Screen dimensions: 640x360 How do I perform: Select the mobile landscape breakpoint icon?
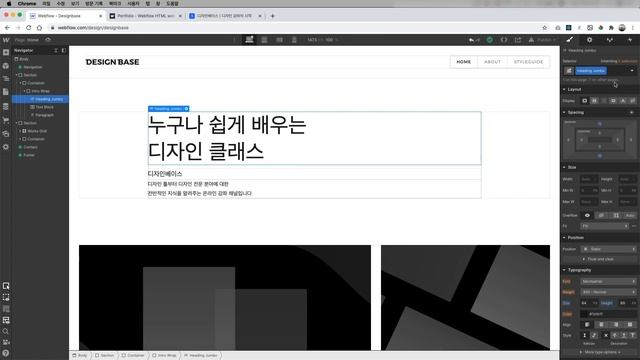(x=279, y=40)
